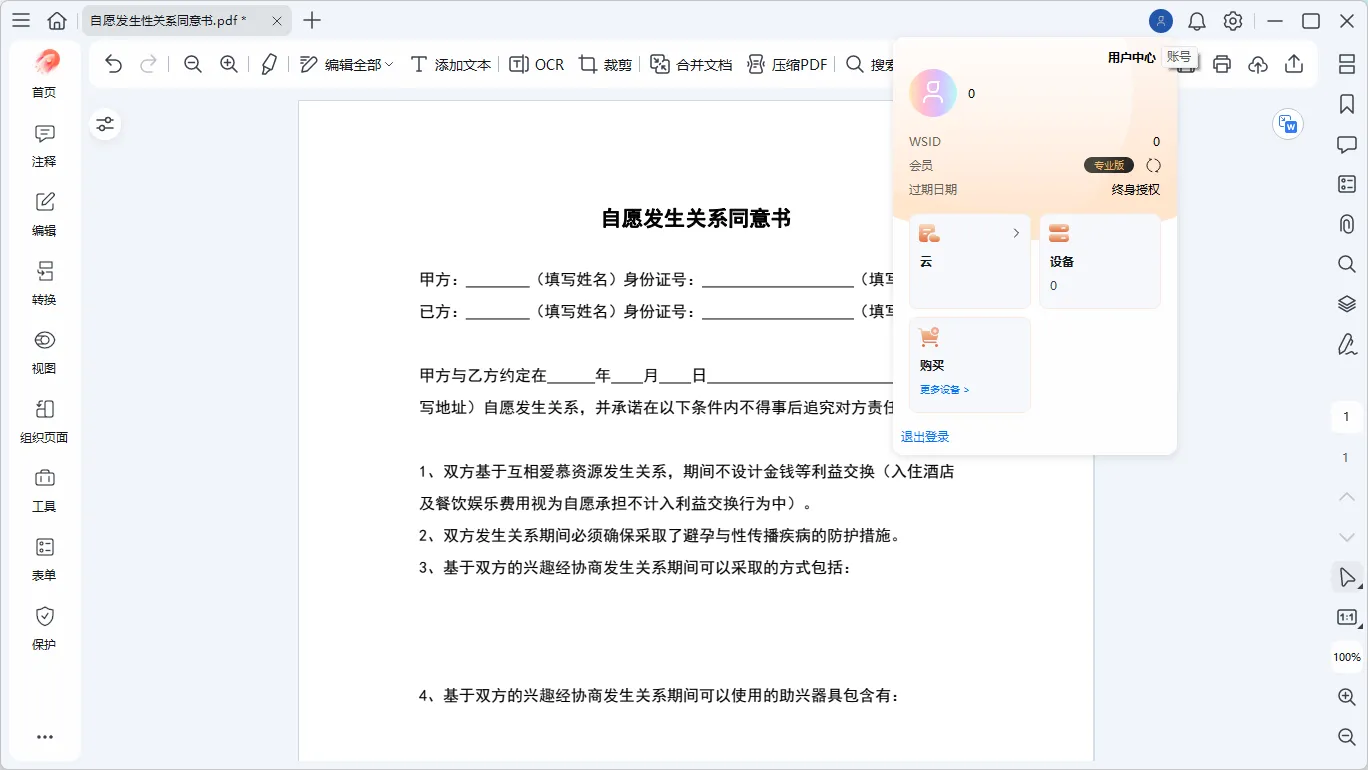Print the document

click(x=1222, y=64)
